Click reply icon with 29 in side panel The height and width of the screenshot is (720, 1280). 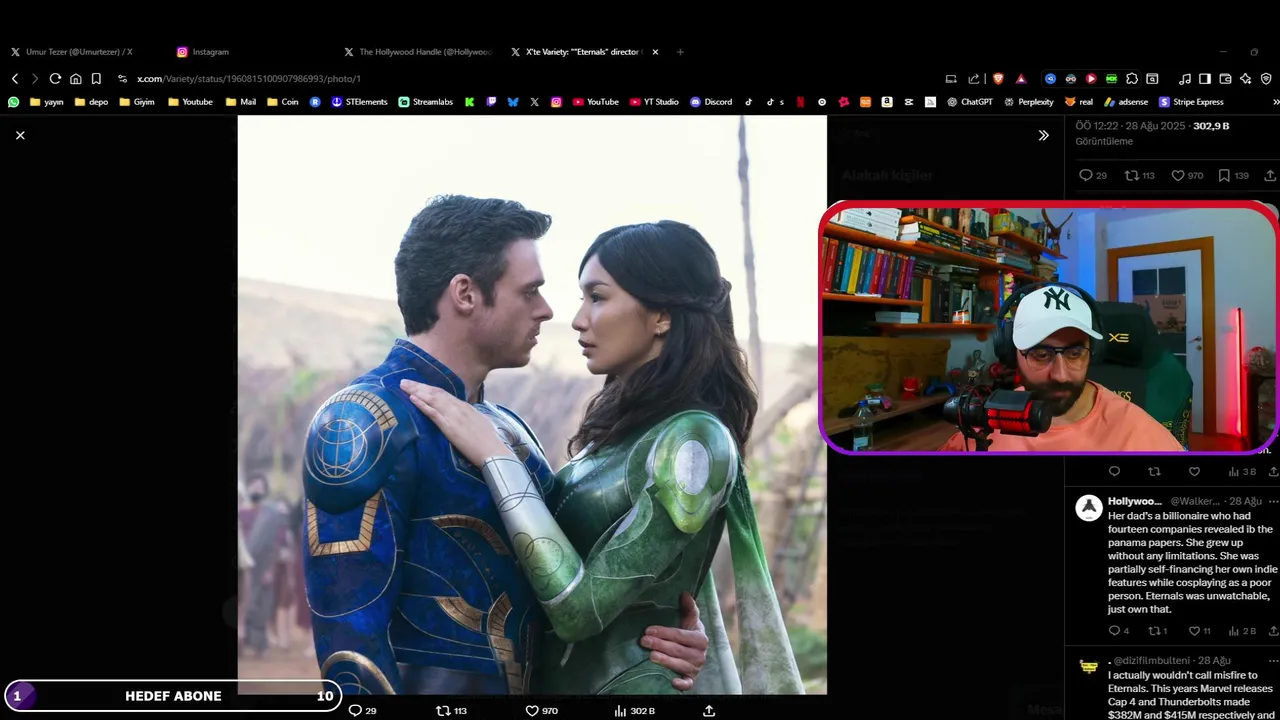(x=1084, y=175)
